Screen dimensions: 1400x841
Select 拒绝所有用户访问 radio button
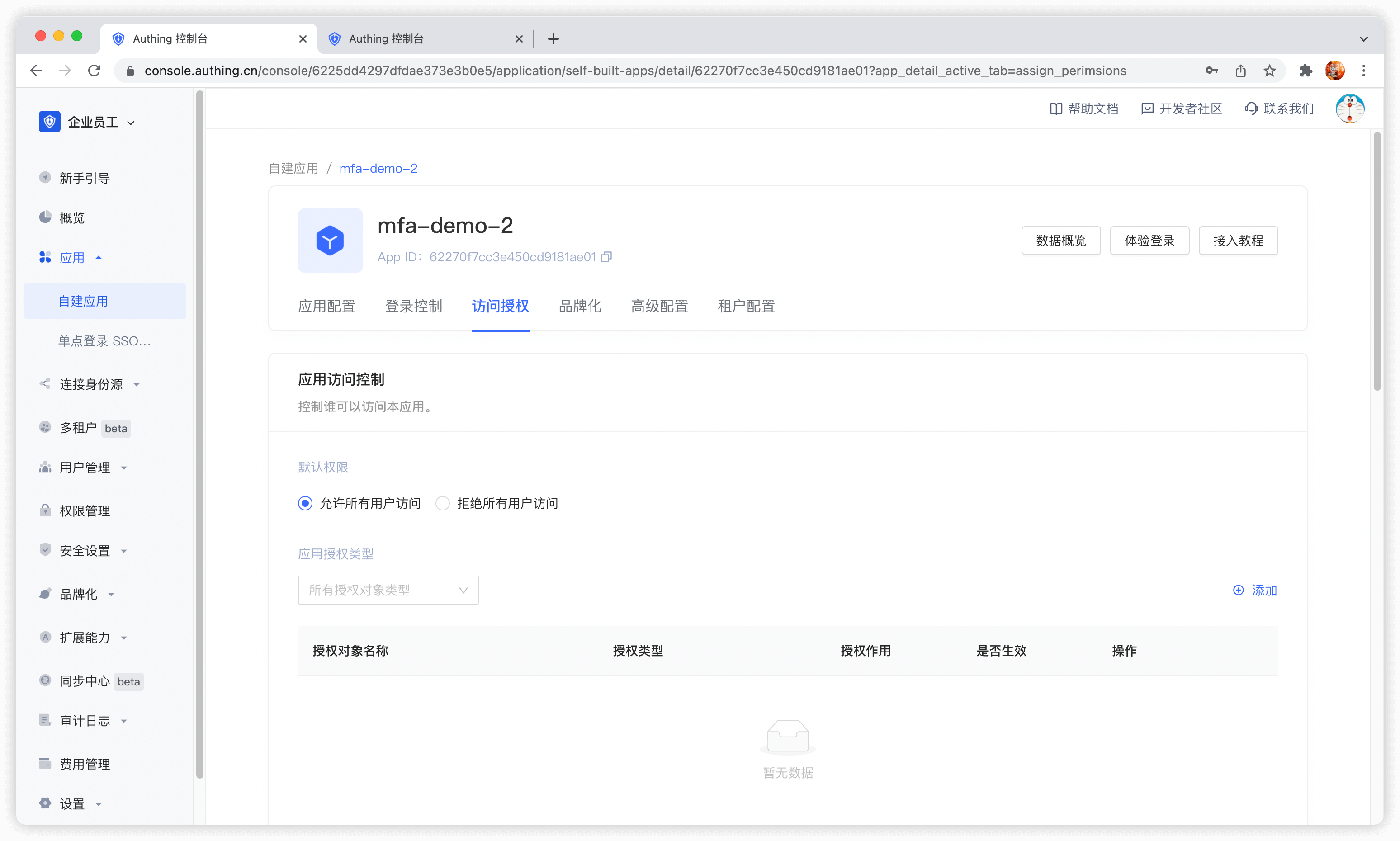click(x=443, y=503)
